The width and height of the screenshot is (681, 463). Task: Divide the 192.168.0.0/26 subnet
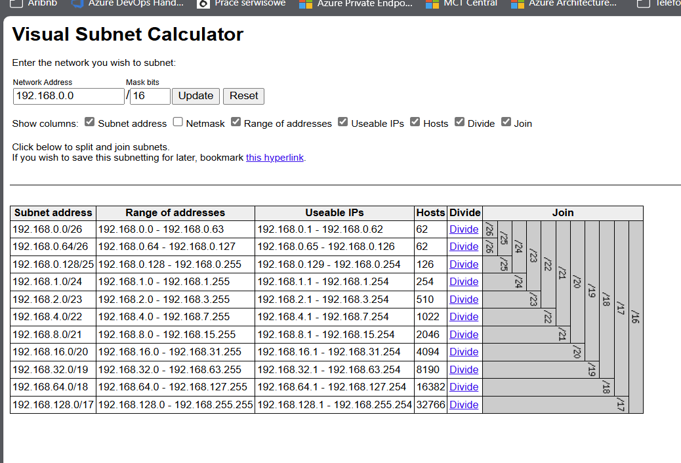(x=464, y=230)
